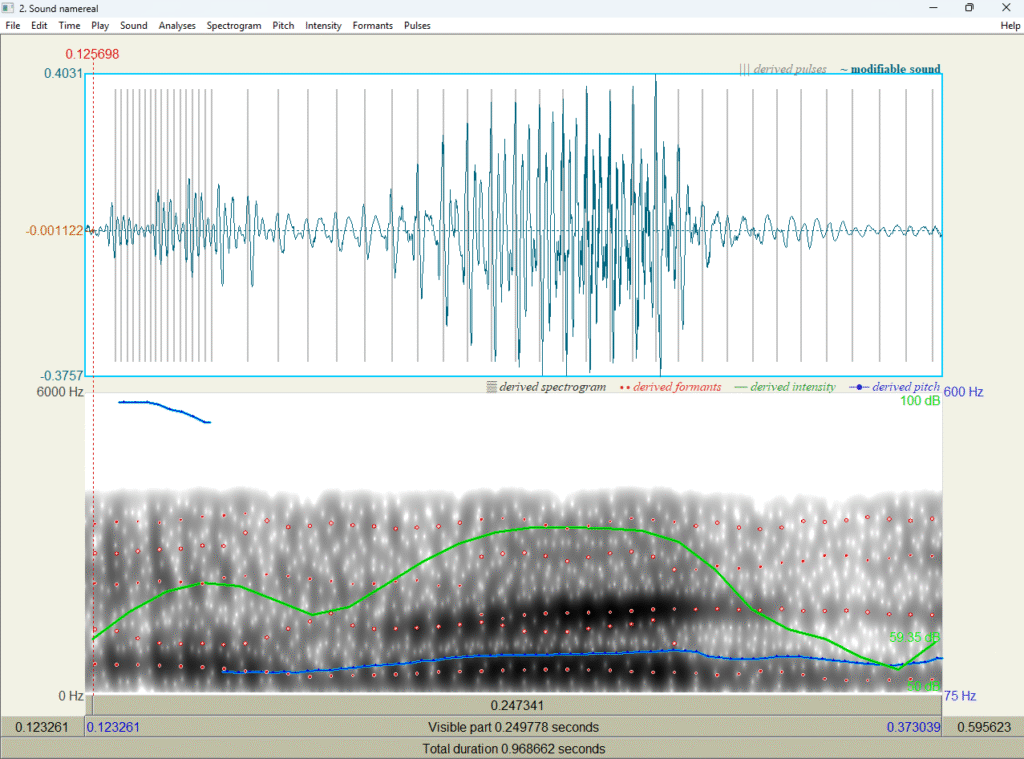The image size is (1024, 759).
Task: Click the short blue pitch contour near 6000 Hz
Action: (x=164, y=410)
